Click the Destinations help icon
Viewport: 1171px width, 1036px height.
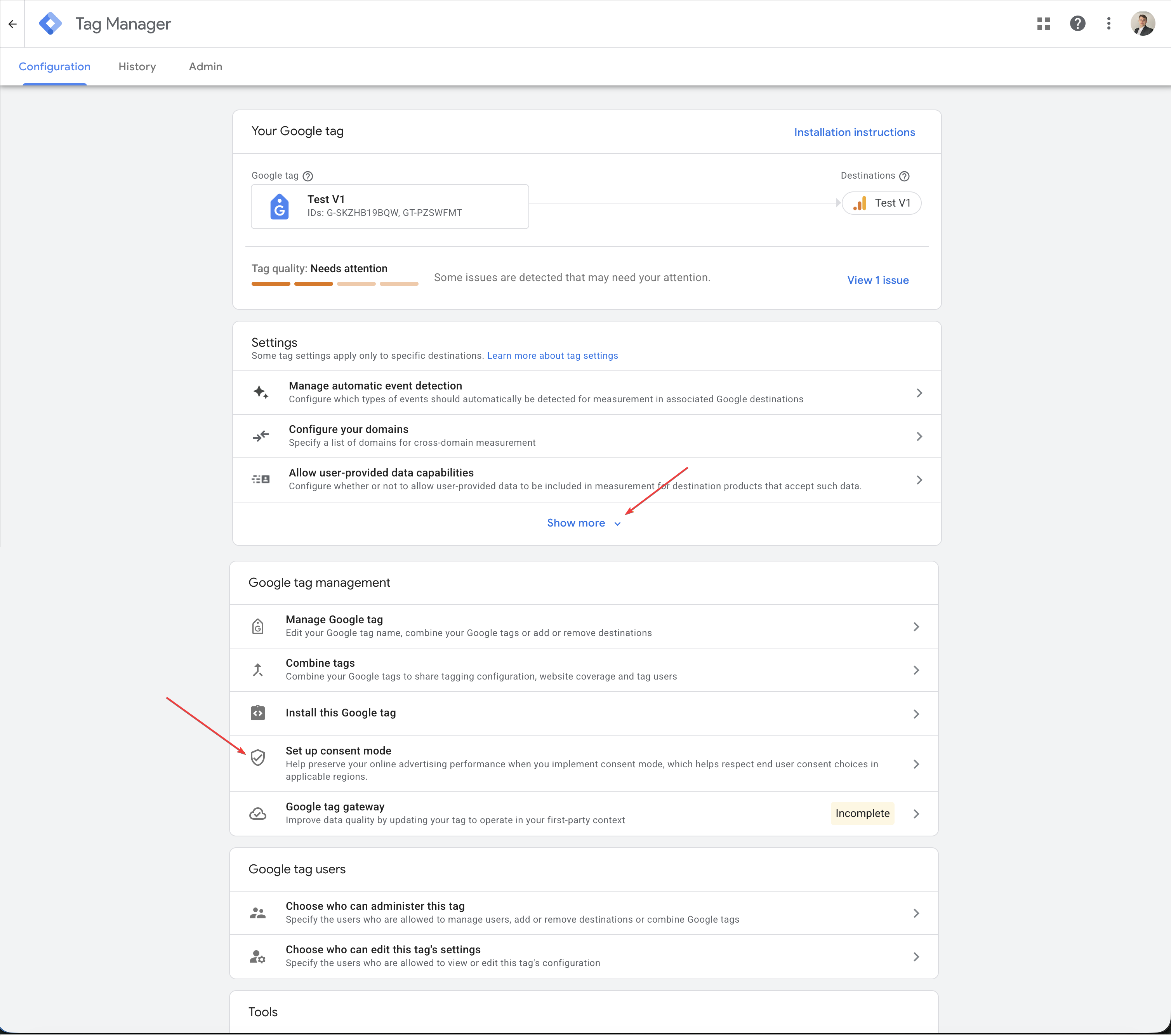[x=904, y=176]
